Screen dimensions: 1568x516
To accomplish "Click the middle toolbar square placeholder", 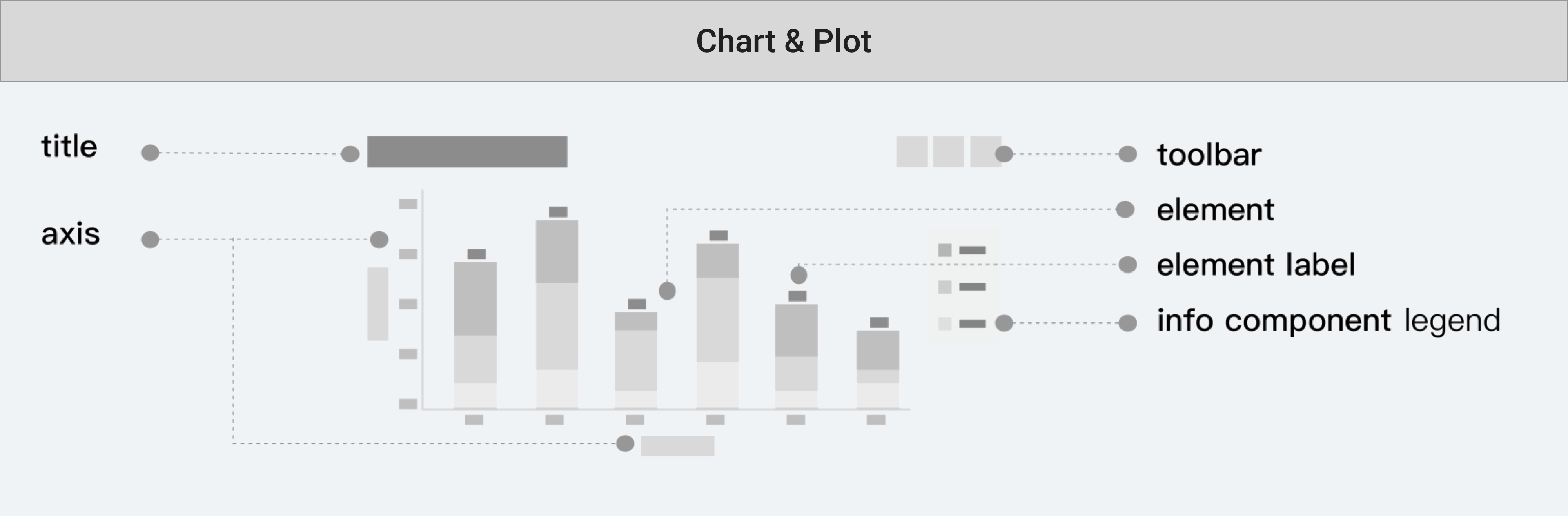I will pos(948,151).
